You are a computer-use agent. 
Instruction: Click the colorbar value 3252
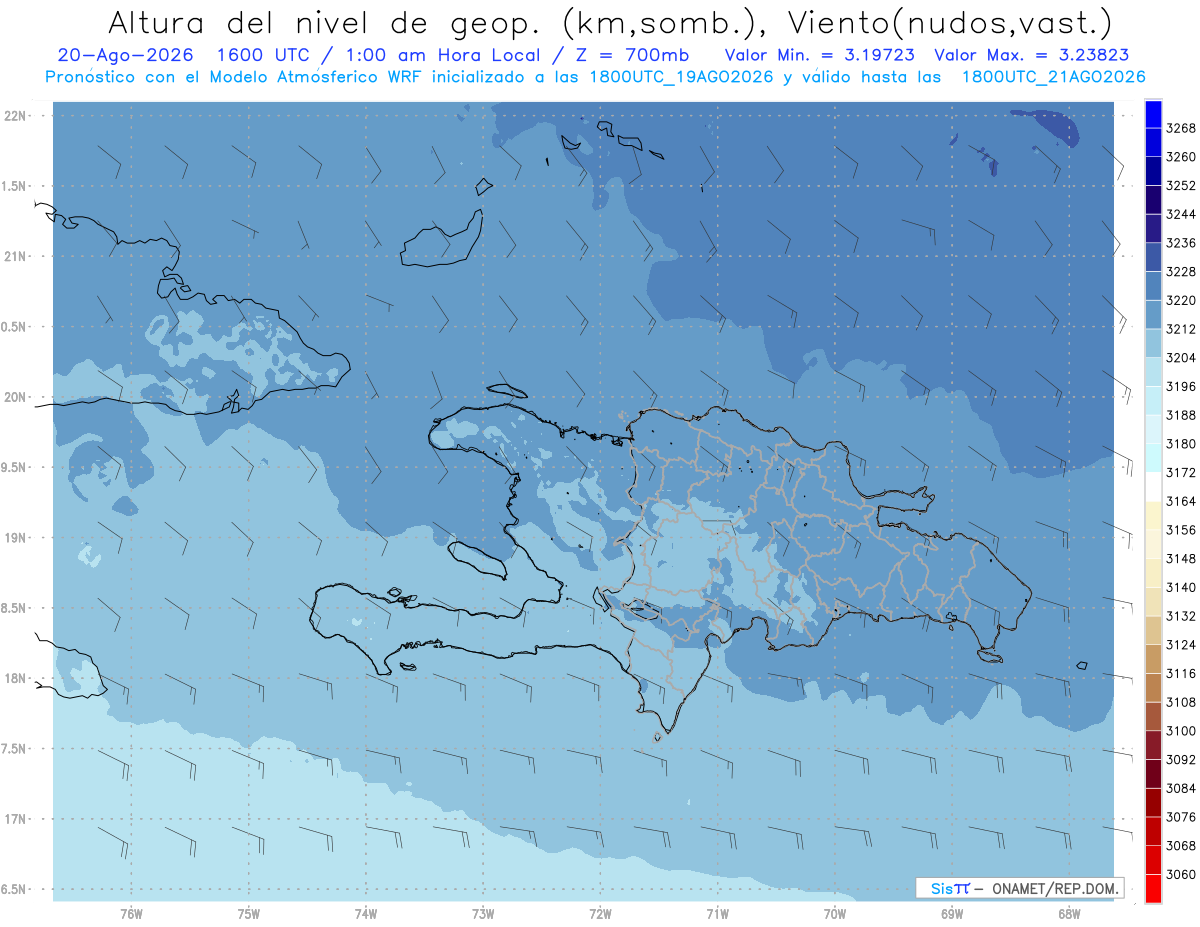(1180, 186)
